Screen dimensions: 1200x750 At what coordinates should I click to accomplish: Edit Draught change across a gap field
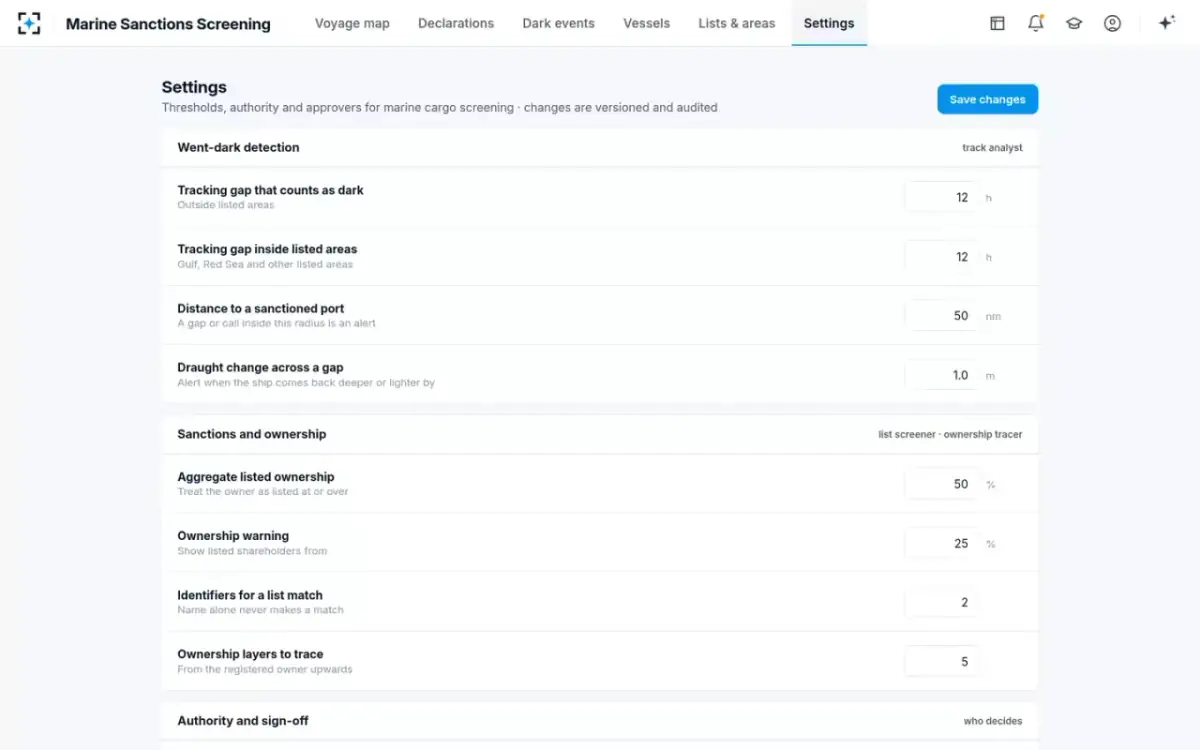click(x=941, y=375)
